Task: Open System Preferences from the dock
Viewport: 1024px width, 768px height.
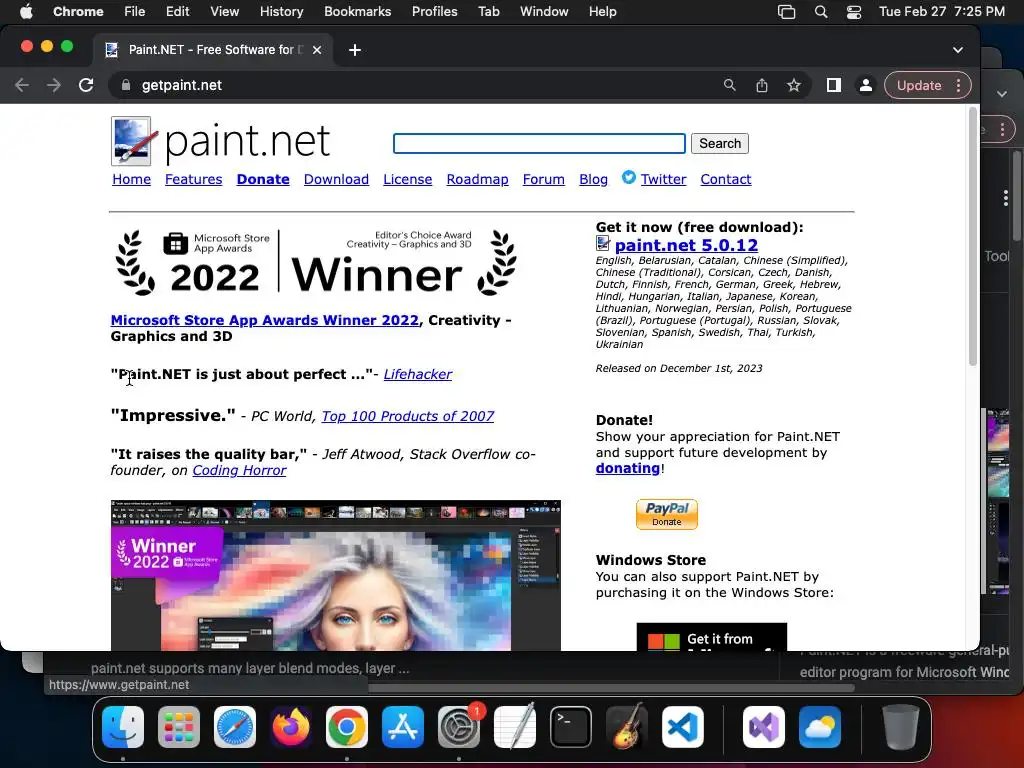Action: coord(459,727)
